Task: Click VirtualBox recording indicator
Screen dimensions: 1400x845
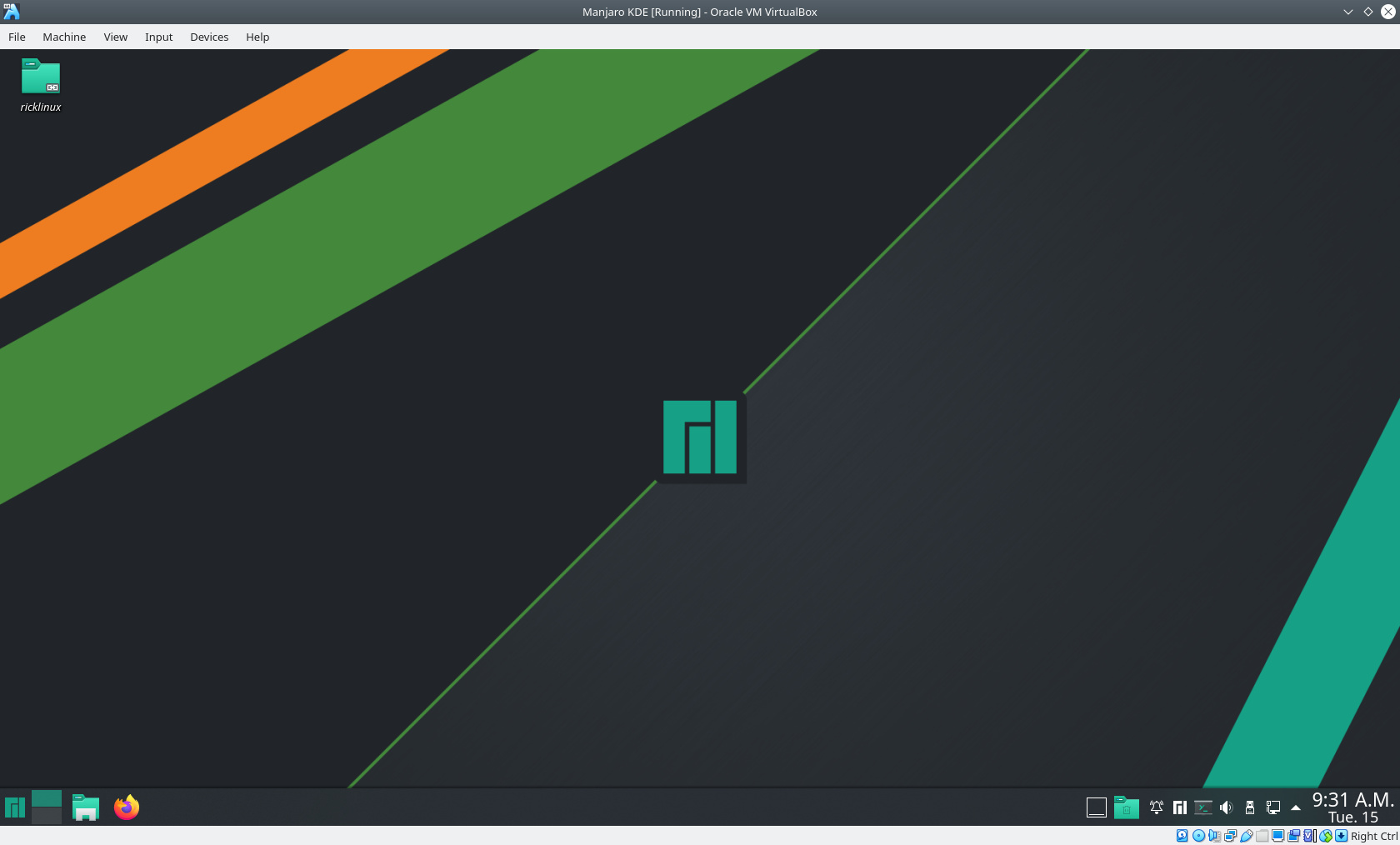Action: [x=1294, y=836]
